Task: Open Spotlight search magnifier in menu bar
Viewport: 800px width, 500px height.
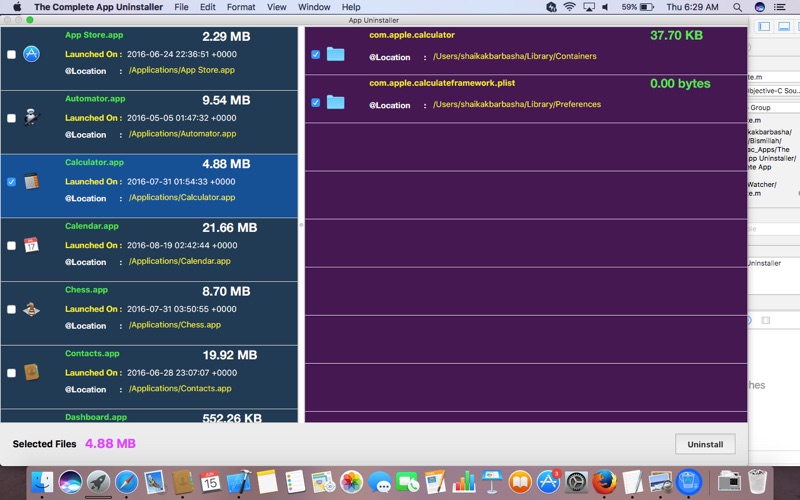Action: click(737, 7)
